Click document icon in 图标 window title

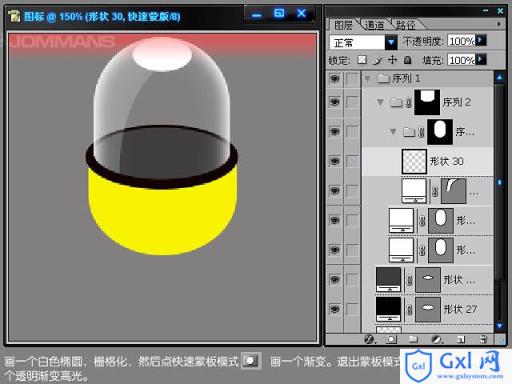click(14, 16)
